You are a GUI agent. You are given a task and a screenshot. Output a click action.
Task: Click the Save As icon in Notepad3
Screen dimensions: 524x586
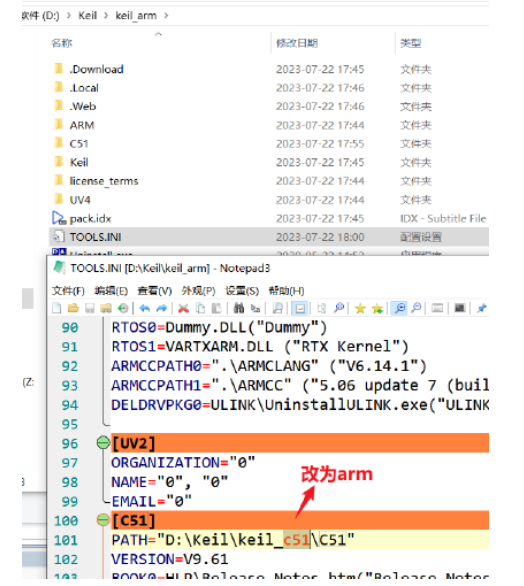[x=106, y=308]
